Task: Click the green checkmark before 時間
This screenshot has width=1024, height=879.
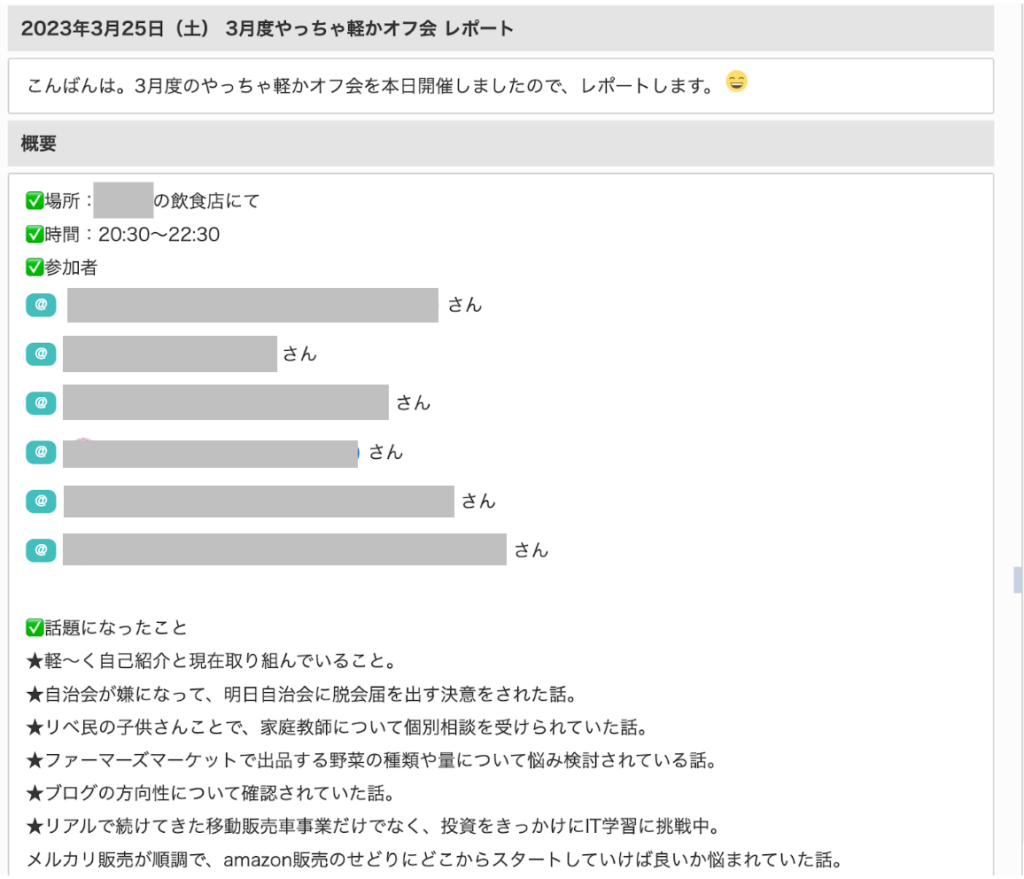Action: pyautogui.click(x=35, y=235)
